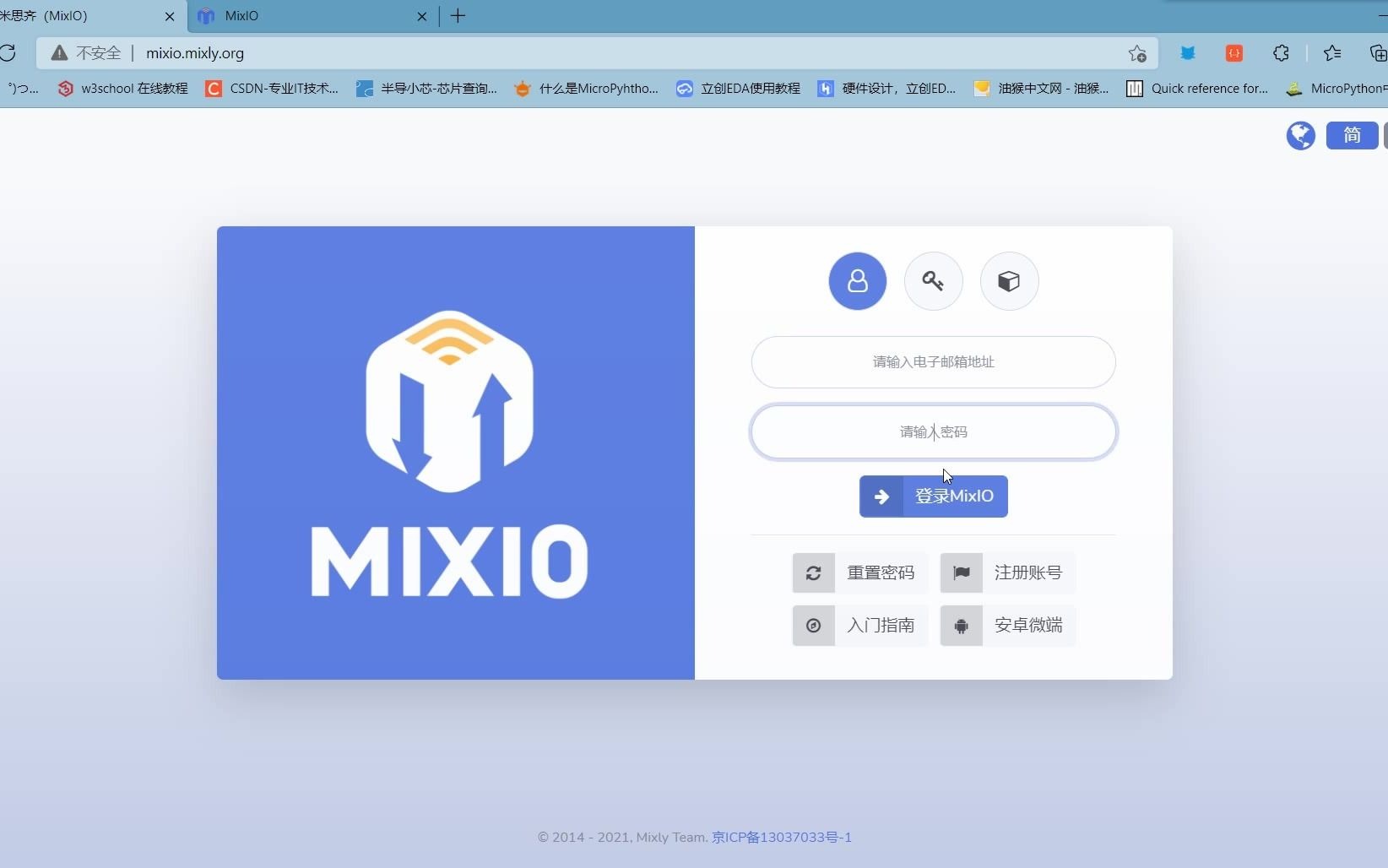Click the 登录MixIO login button
This screenshot has height=868, width=1388.
coord(933,496)
